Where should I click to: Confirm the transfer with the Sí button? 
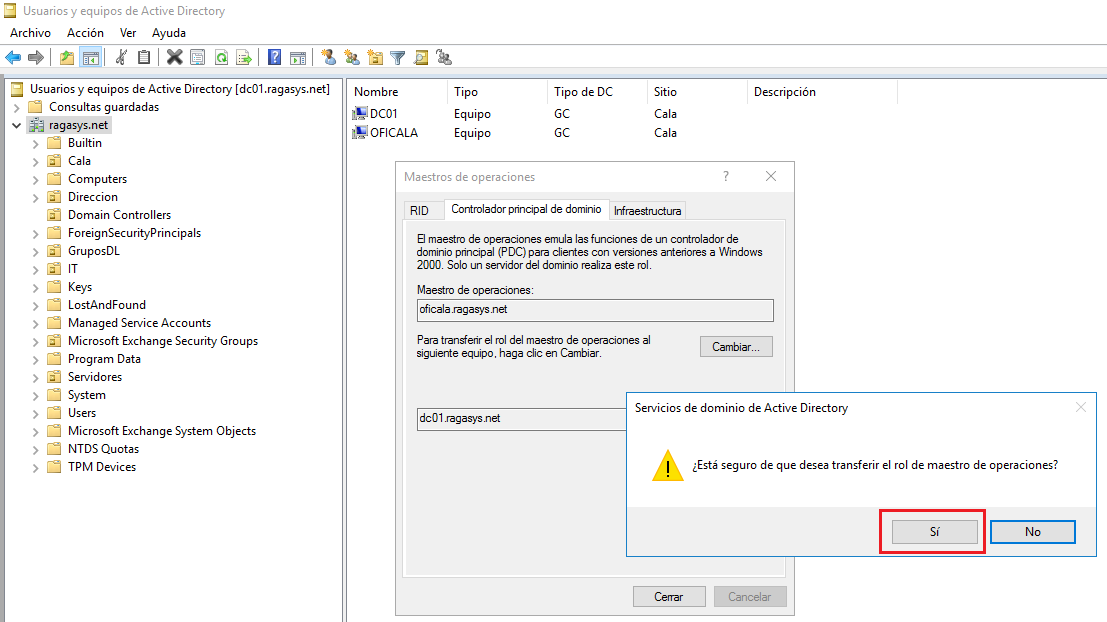[x=935, y=532]
